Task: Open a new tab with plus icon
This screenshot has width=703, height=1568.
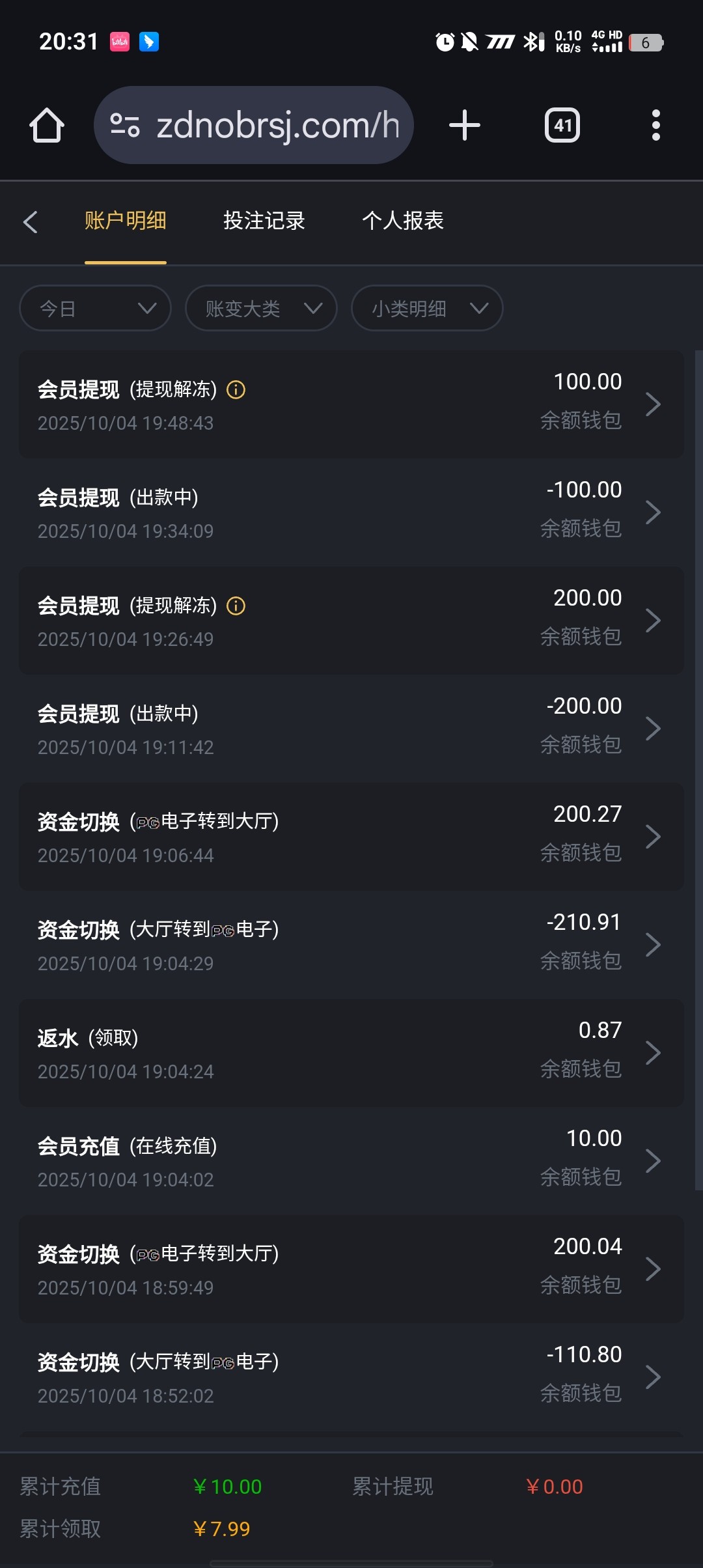Action: (465, 125)
